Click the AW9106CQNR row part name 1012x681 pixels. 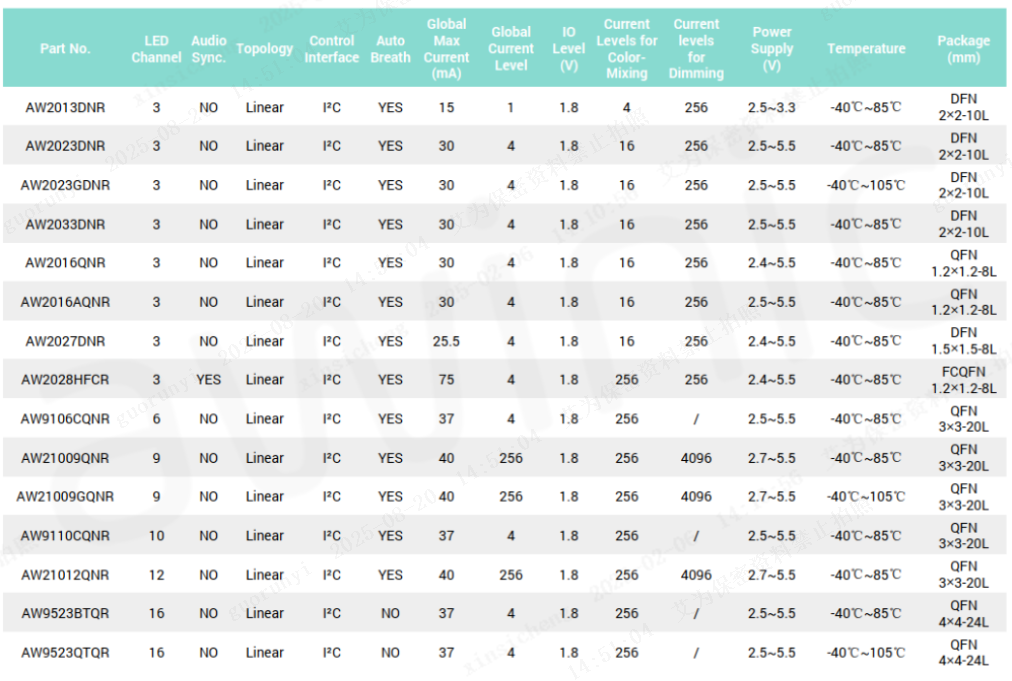pyautogui.click(x=65, y=419)
